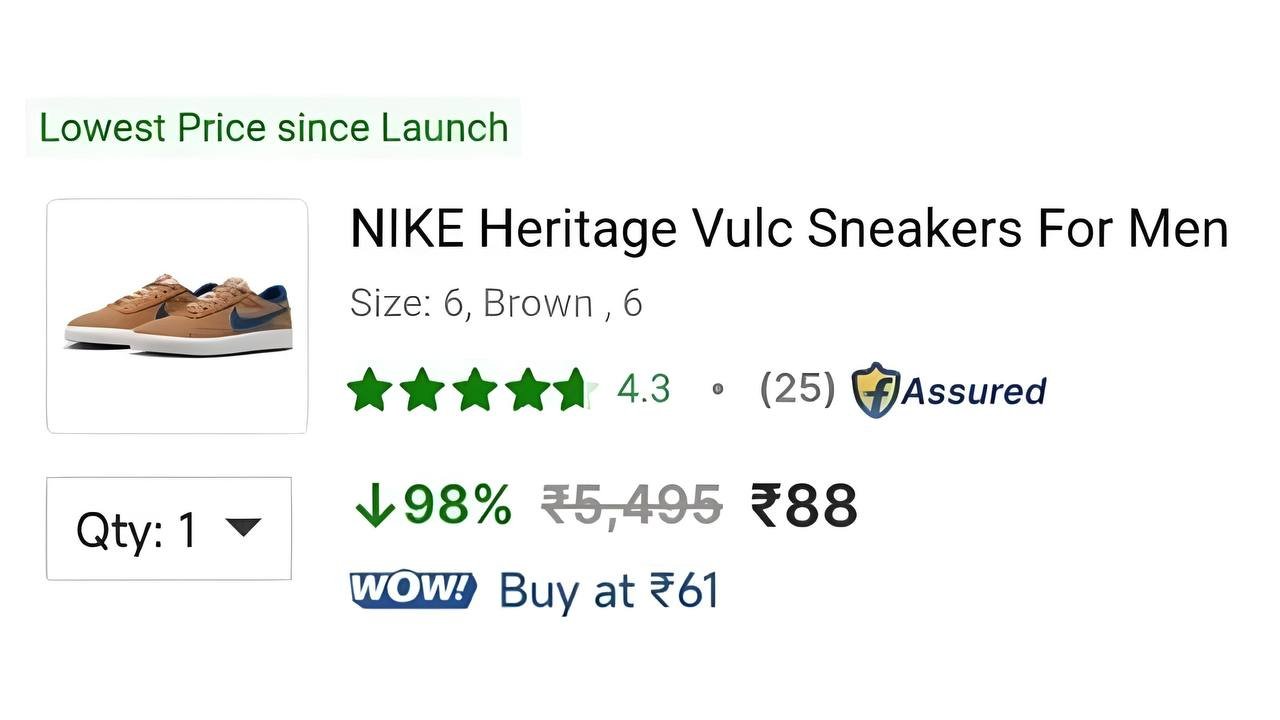This screenshot has height=720, width=1280.
Task: Click the Flipkart Assured shield icon
Action: (875, 389)
